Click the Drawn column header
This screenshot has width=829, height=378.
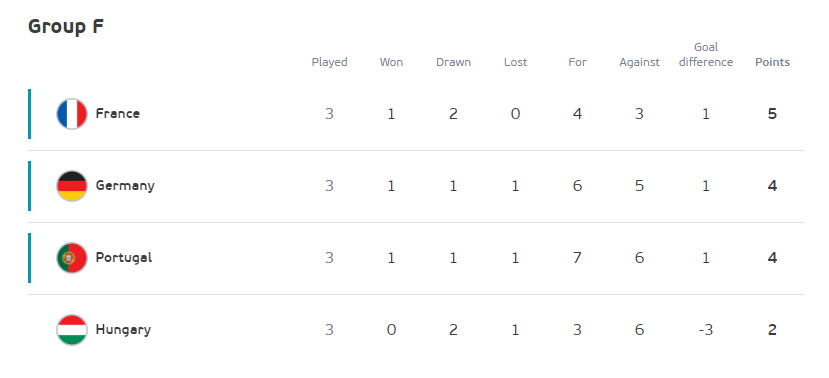coord(454,62)
